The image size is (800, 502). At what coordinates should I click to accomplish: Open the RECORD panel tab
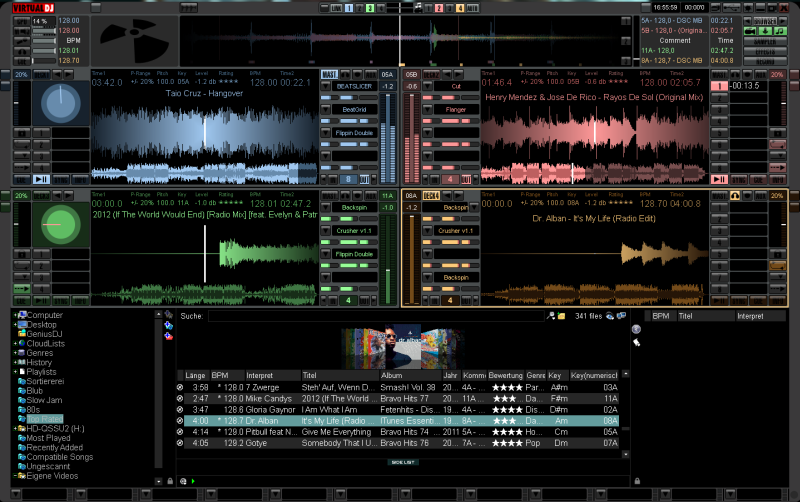pyautogui.click(x=765, y=62)
